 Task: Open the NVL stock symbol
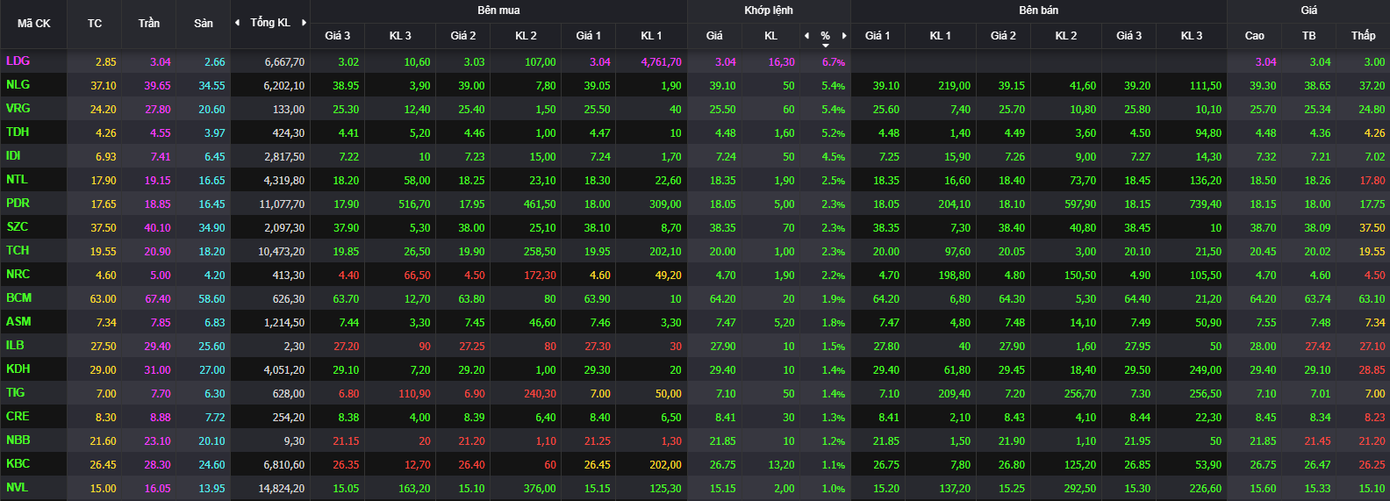(x=18, y=487)
